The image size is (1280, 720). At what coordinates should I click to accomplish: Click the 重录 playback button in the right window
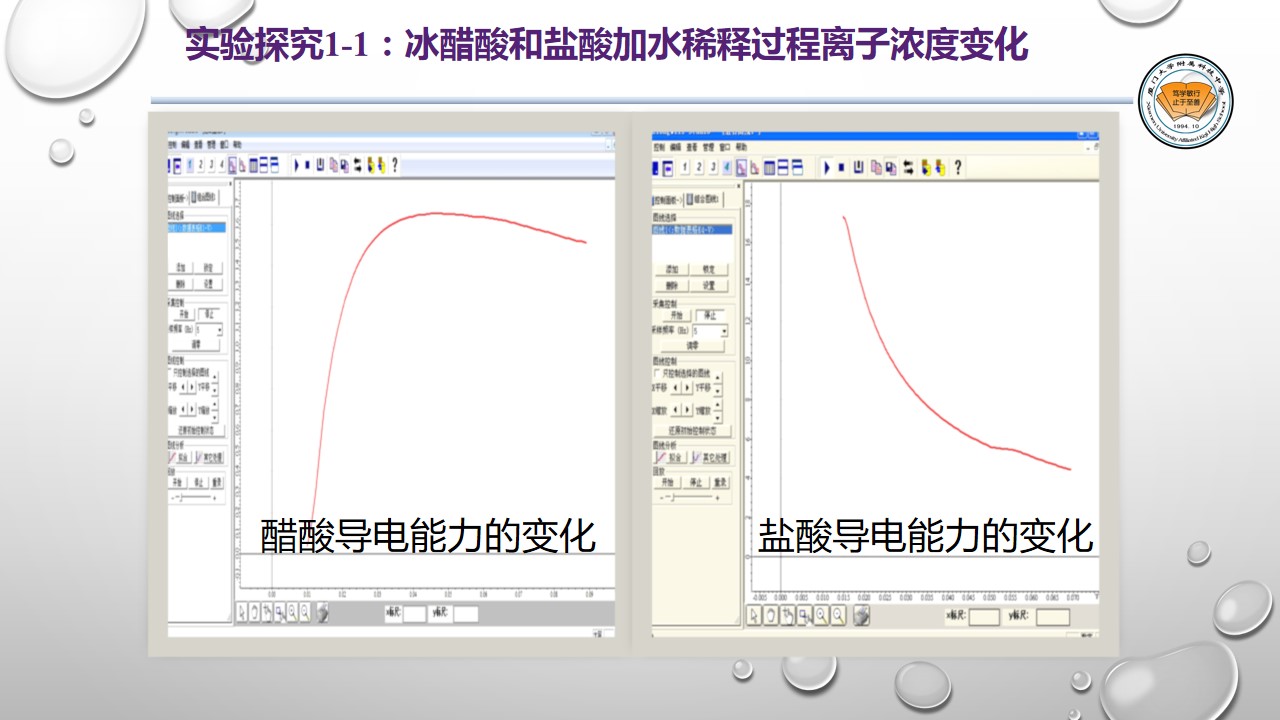pyautogui.click(x=721, y=483)
